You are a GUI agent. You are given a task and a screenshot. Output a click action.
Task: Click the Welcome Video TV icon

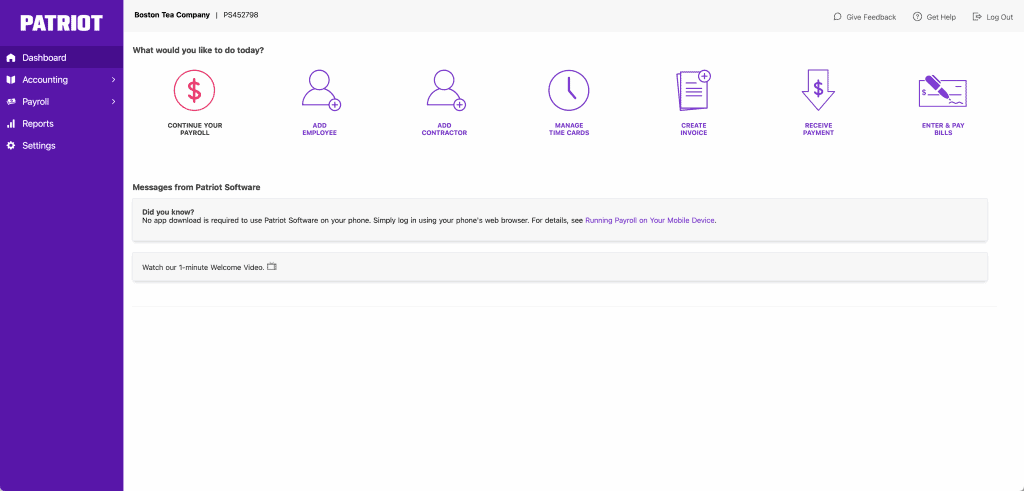pos(272,266)
